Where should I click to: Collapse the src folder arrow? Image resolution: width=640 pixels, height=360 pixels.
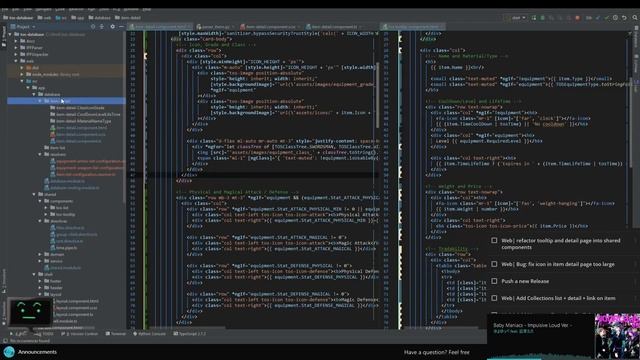coord(22,81)
